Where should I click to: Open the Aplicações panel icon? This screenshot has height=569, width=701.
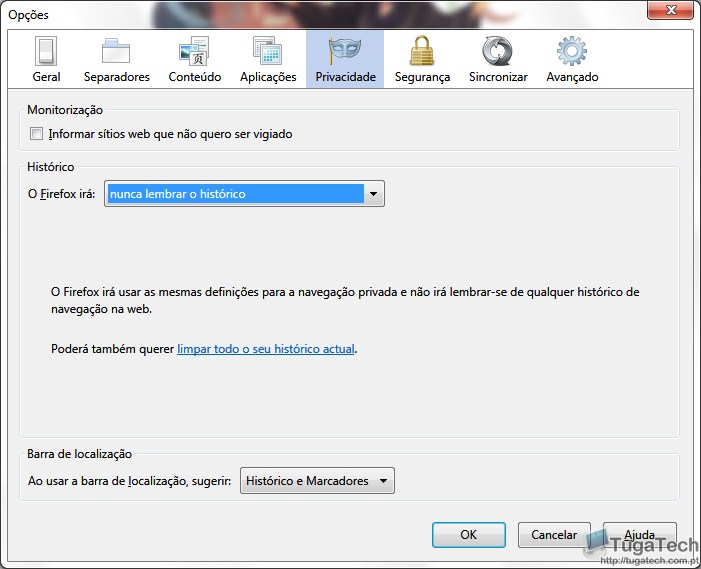click(x=268, y=59)
